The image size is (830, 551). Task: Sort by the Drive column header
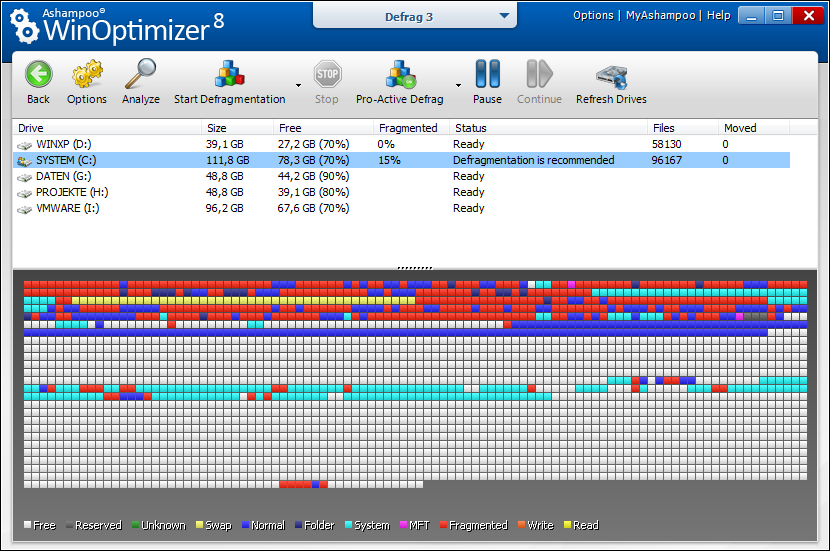click(107, 128)
